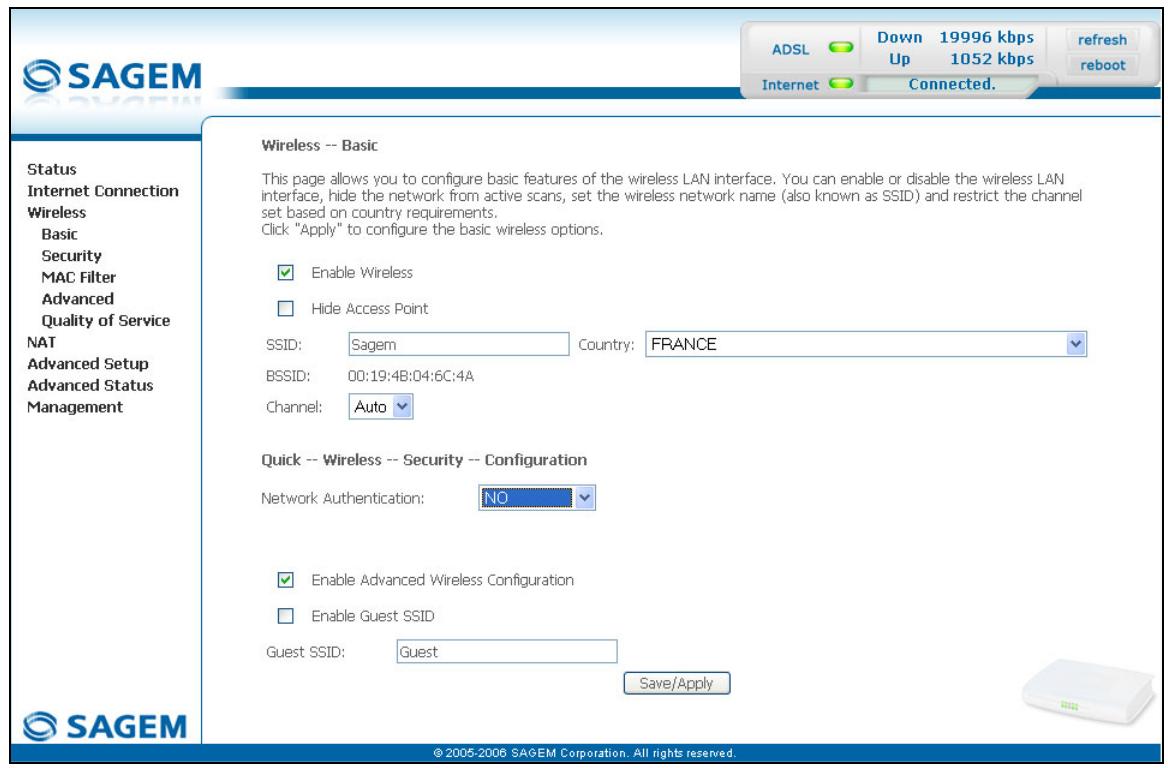The width and height of the screenshot is (1168, 768).
Task: Check the Enable Guest SSID checkbox
Action: click(285, 616)
